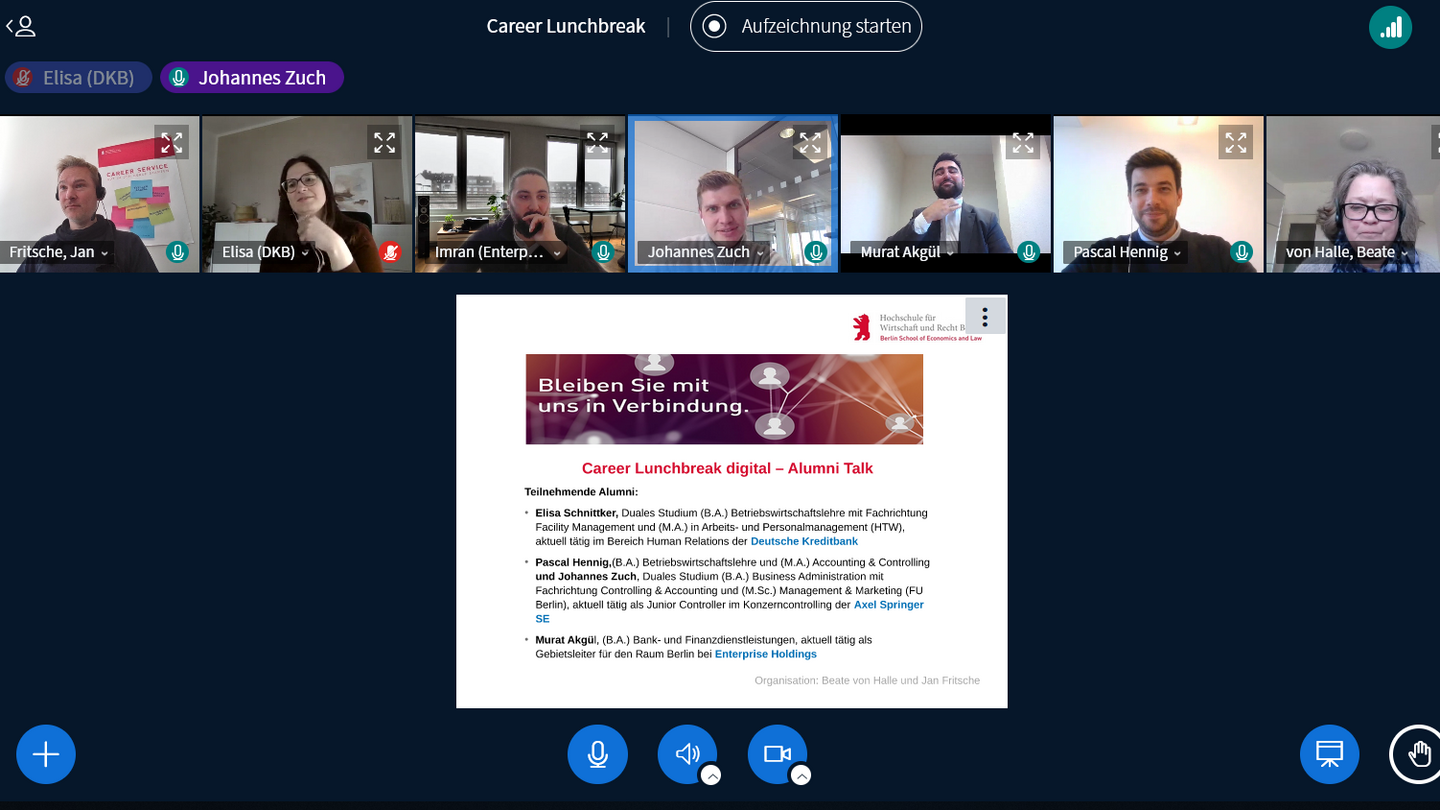
Task: Select Elisa (DKB) webcam thumbnail
Action: tap(306, 194)
